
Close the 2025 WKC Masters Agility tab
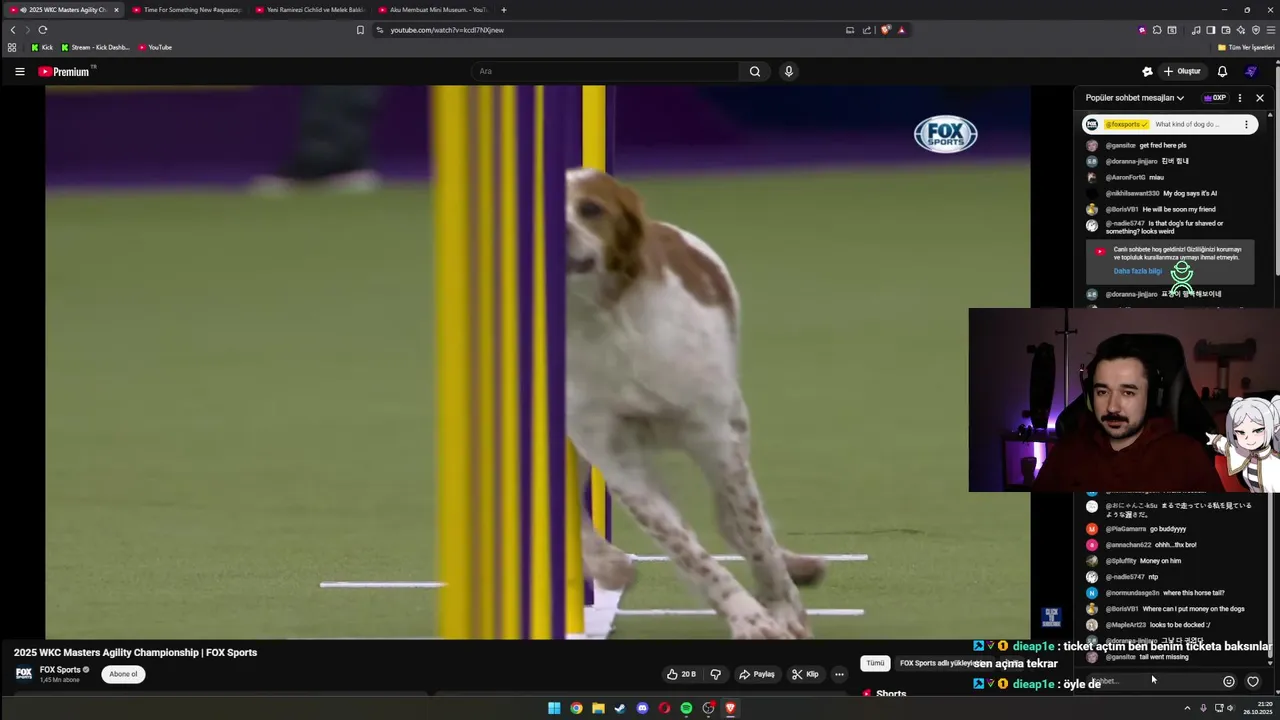pyautogui.click(x=116, y=10)
